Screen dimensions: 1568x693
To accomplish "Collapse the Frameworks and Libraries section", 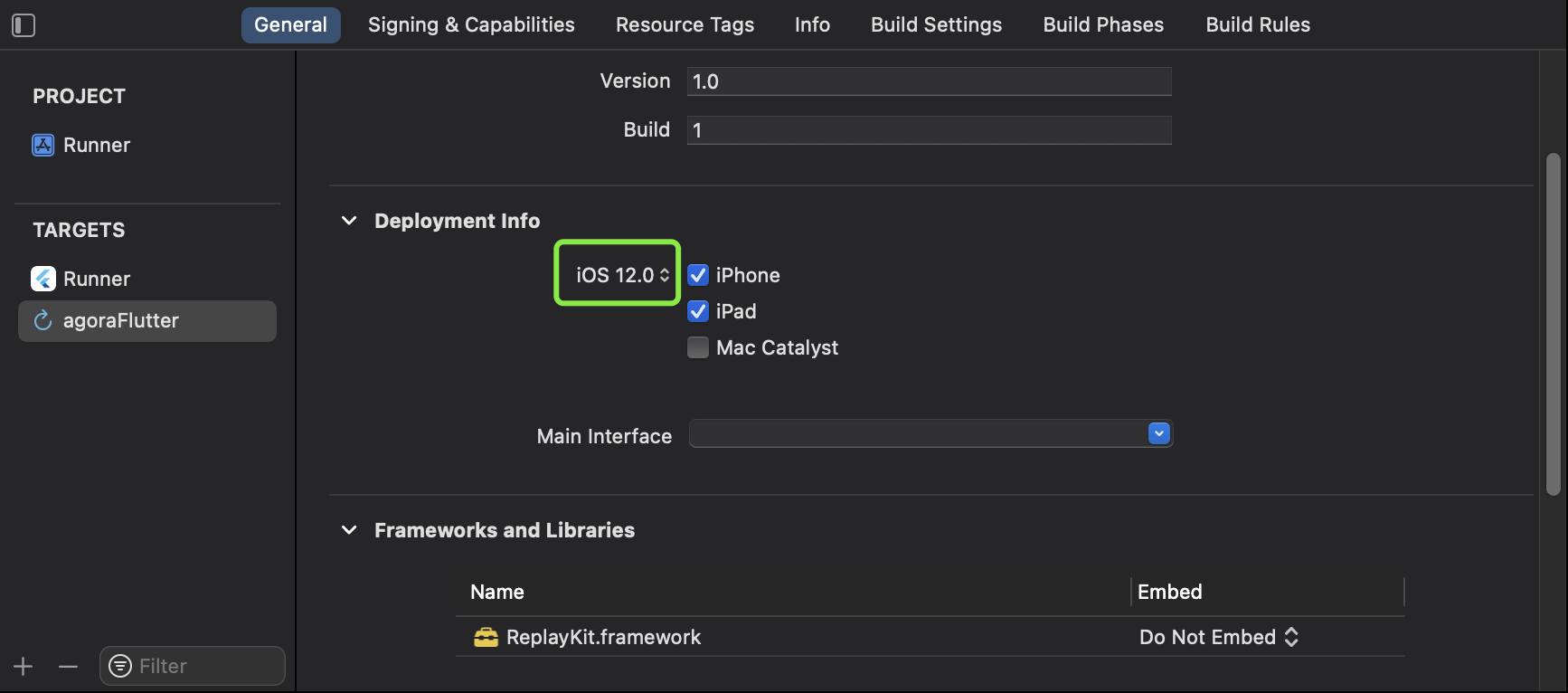I will (349, 530).
